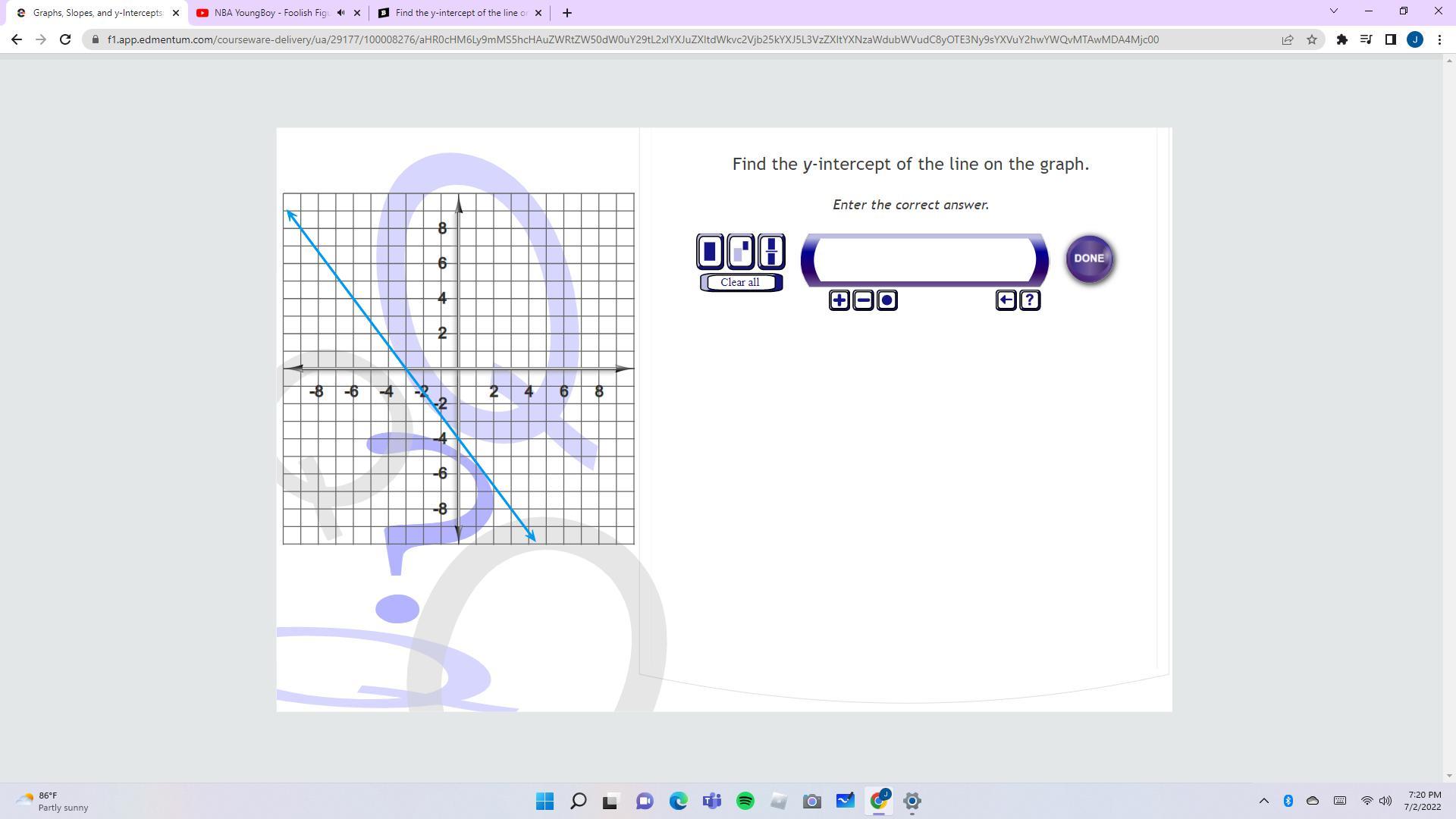Insert a fraction template into the answer

(771, 251)
